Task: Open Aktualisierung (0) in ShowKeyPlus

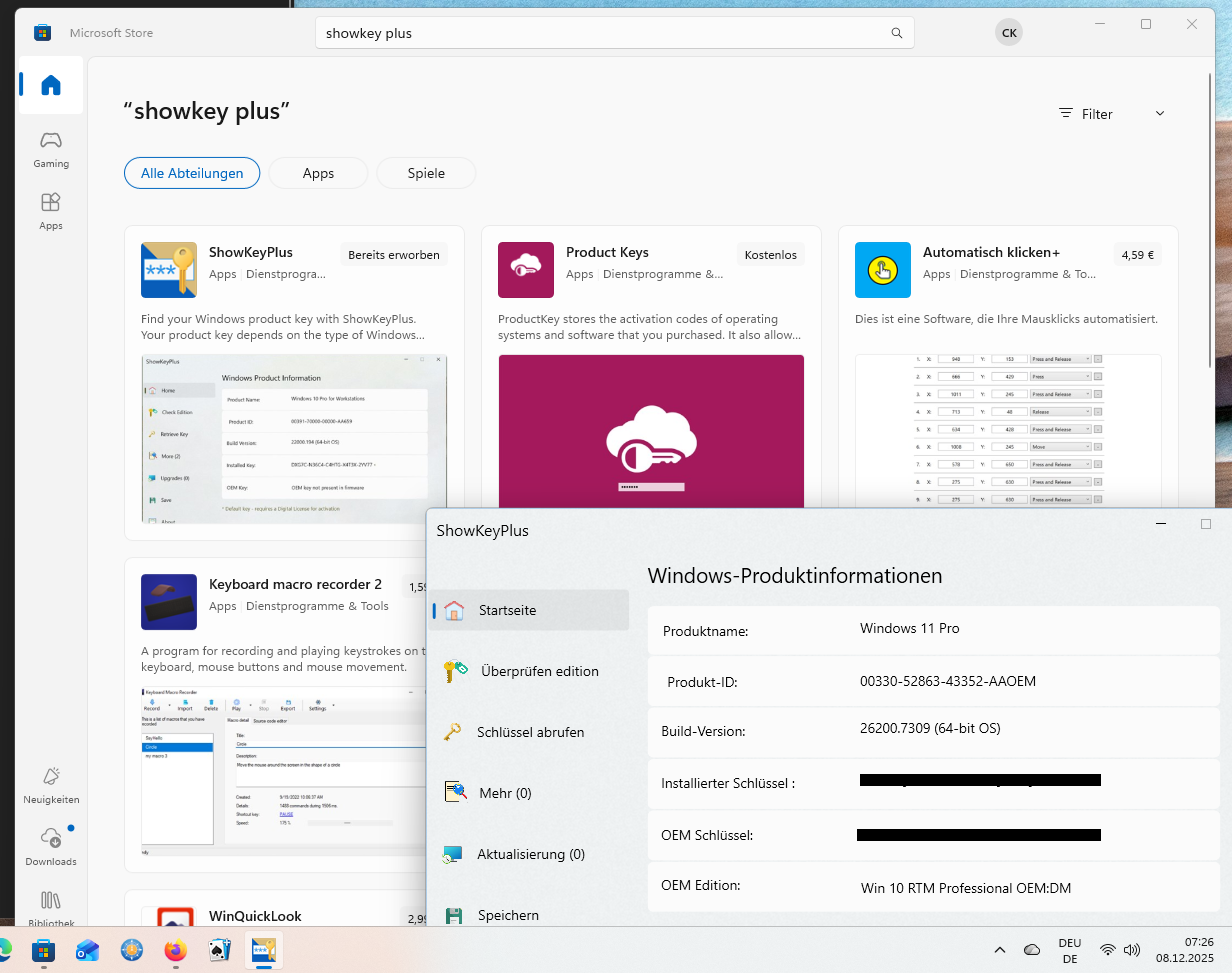Action: [529, 854]
